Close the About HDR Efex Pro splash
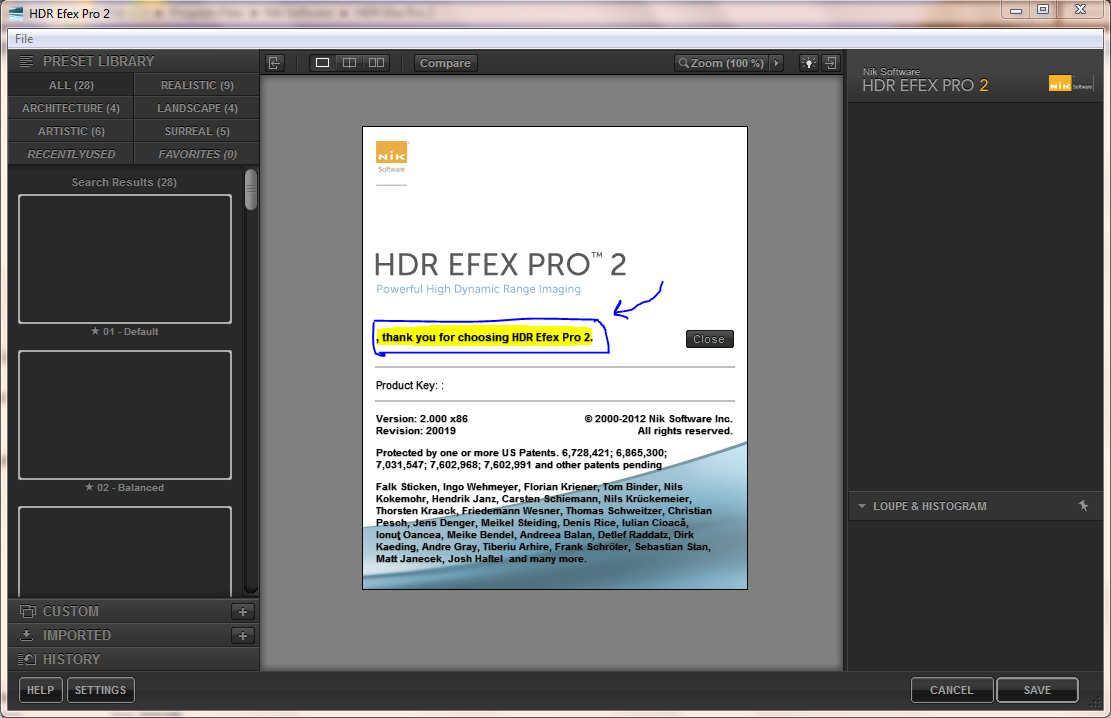The height and width of the screenshot is (718, 1111). point(709,339)
